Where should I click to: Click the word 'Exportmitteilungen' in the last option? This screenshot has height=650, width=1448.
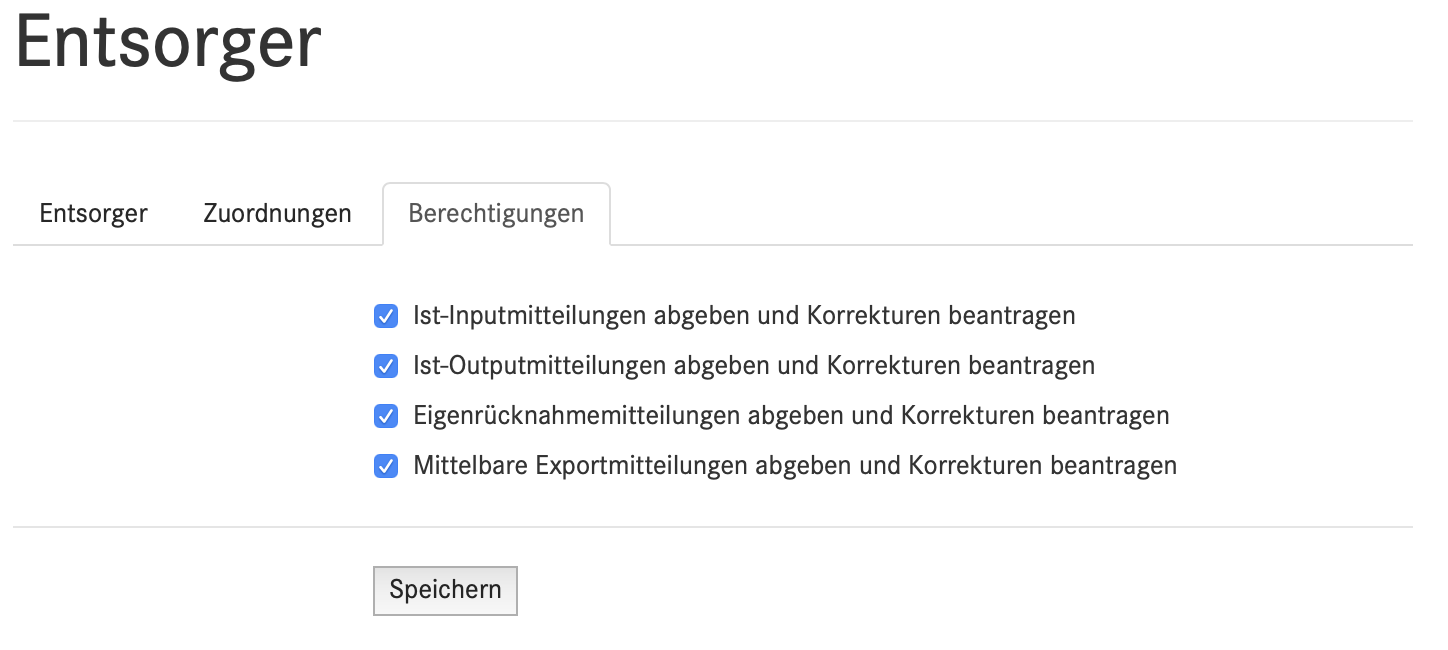point(642,465)
